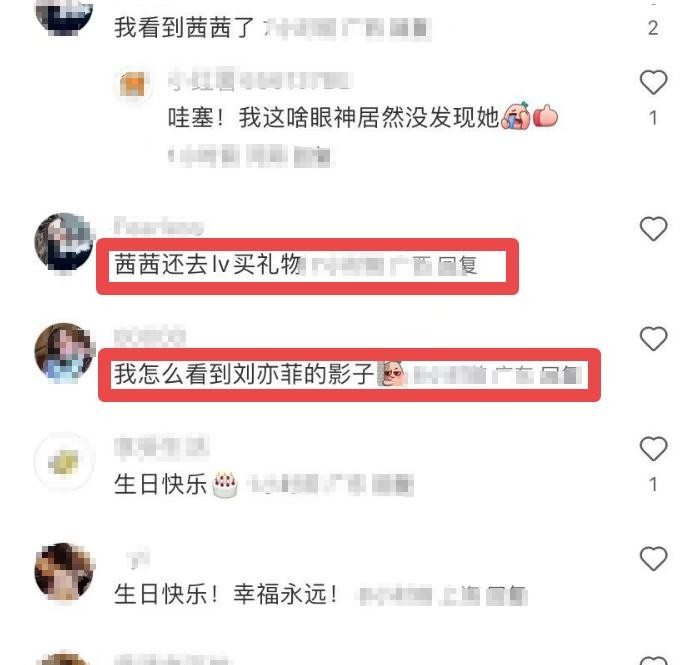
Task: Open avatar of the '茜茜还去lv买礼物' commenter
Action: click(x=64, y=242)
